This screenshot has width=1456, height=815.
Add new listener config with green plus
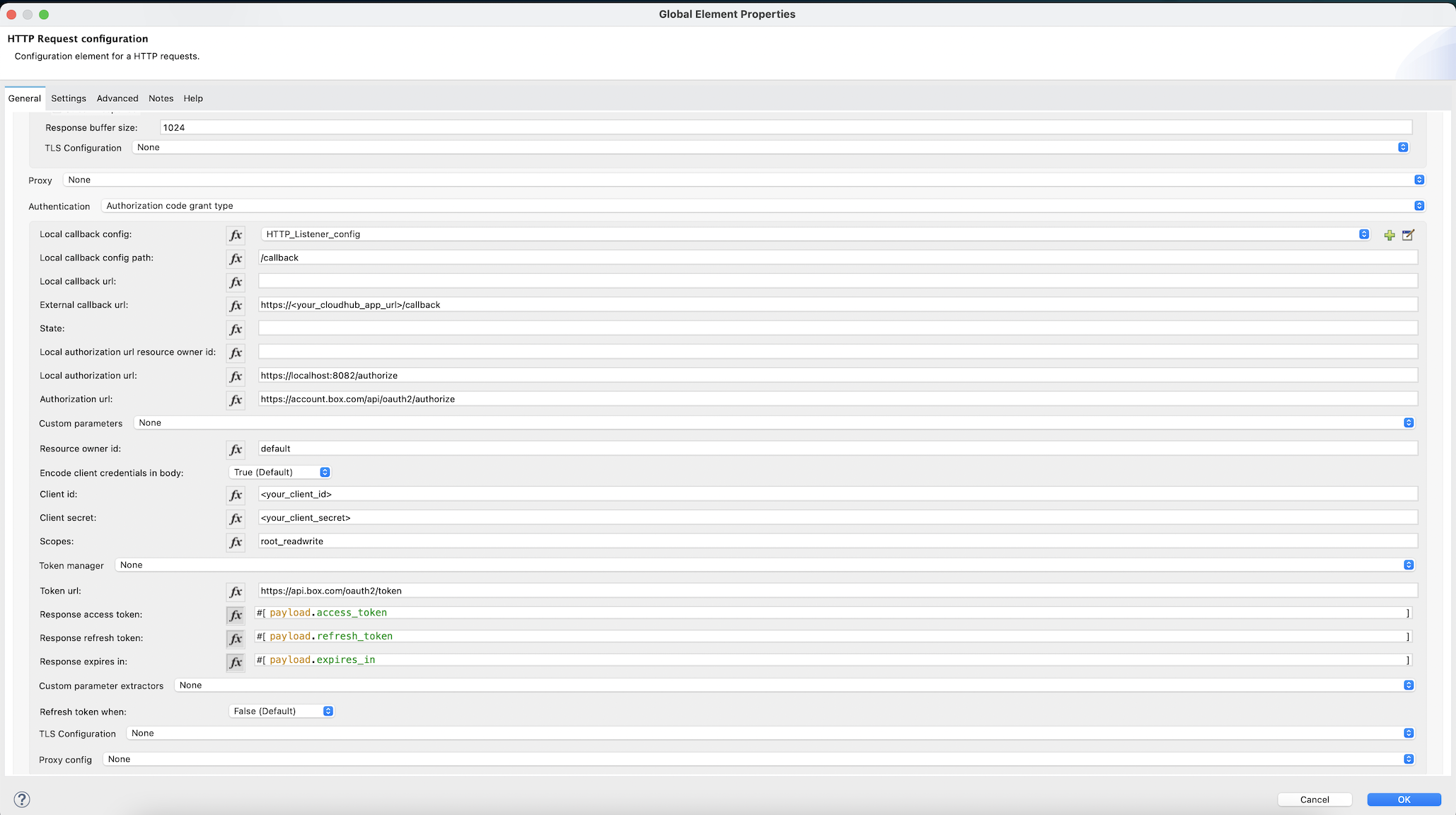point(1389,235)
